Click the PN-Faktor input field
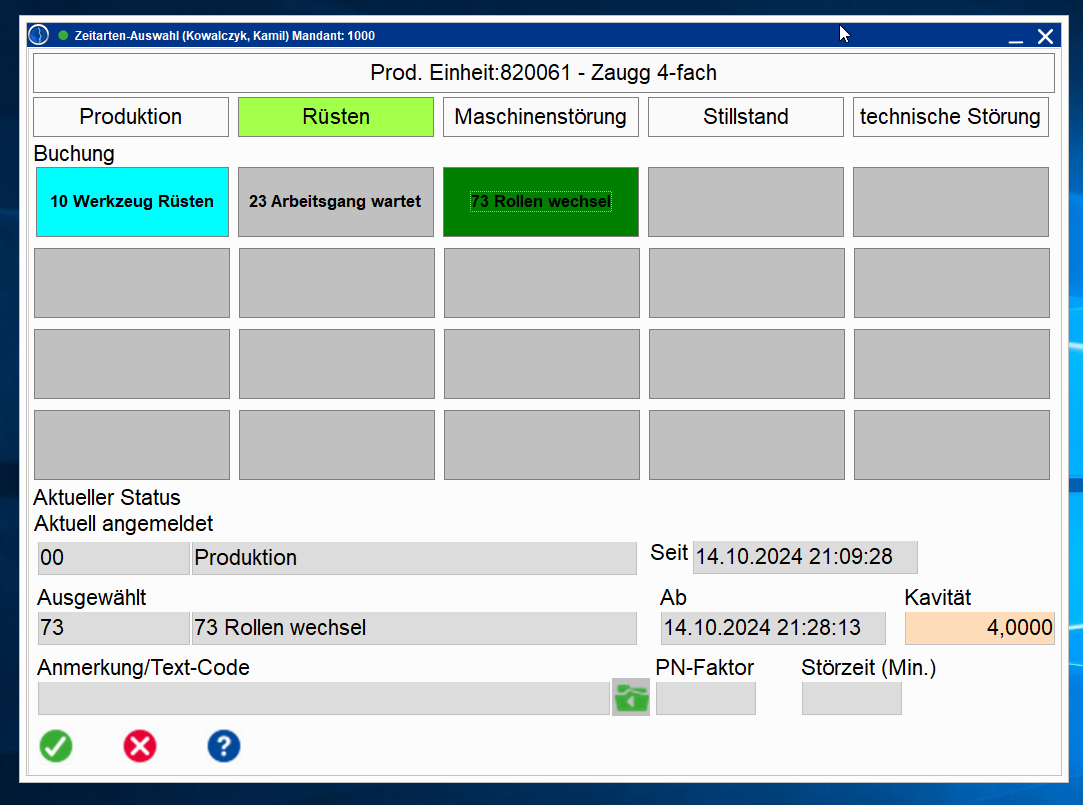Viewport: 1083px width, 805px height. coord(706,698)
